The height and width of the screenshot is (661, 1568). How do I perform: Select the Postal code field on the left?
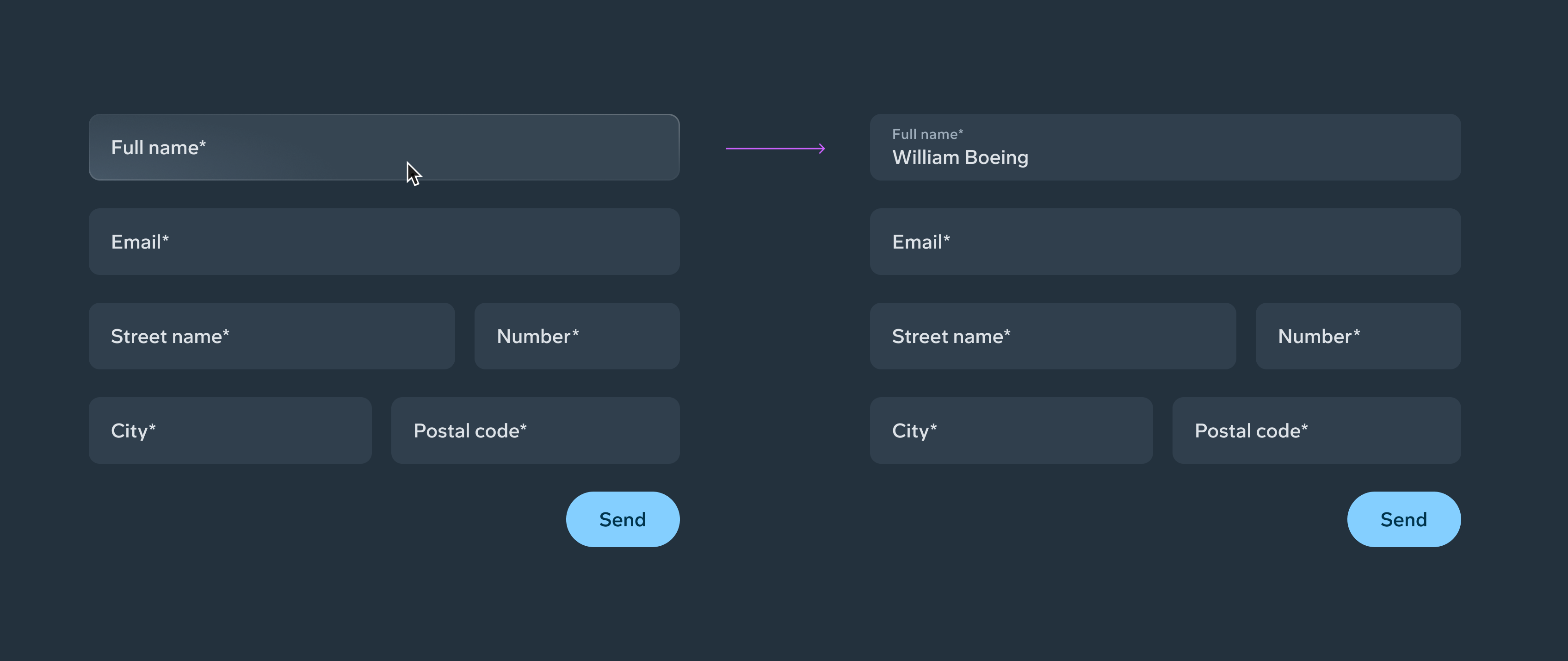pyautogui.click(x=536, y=430)
